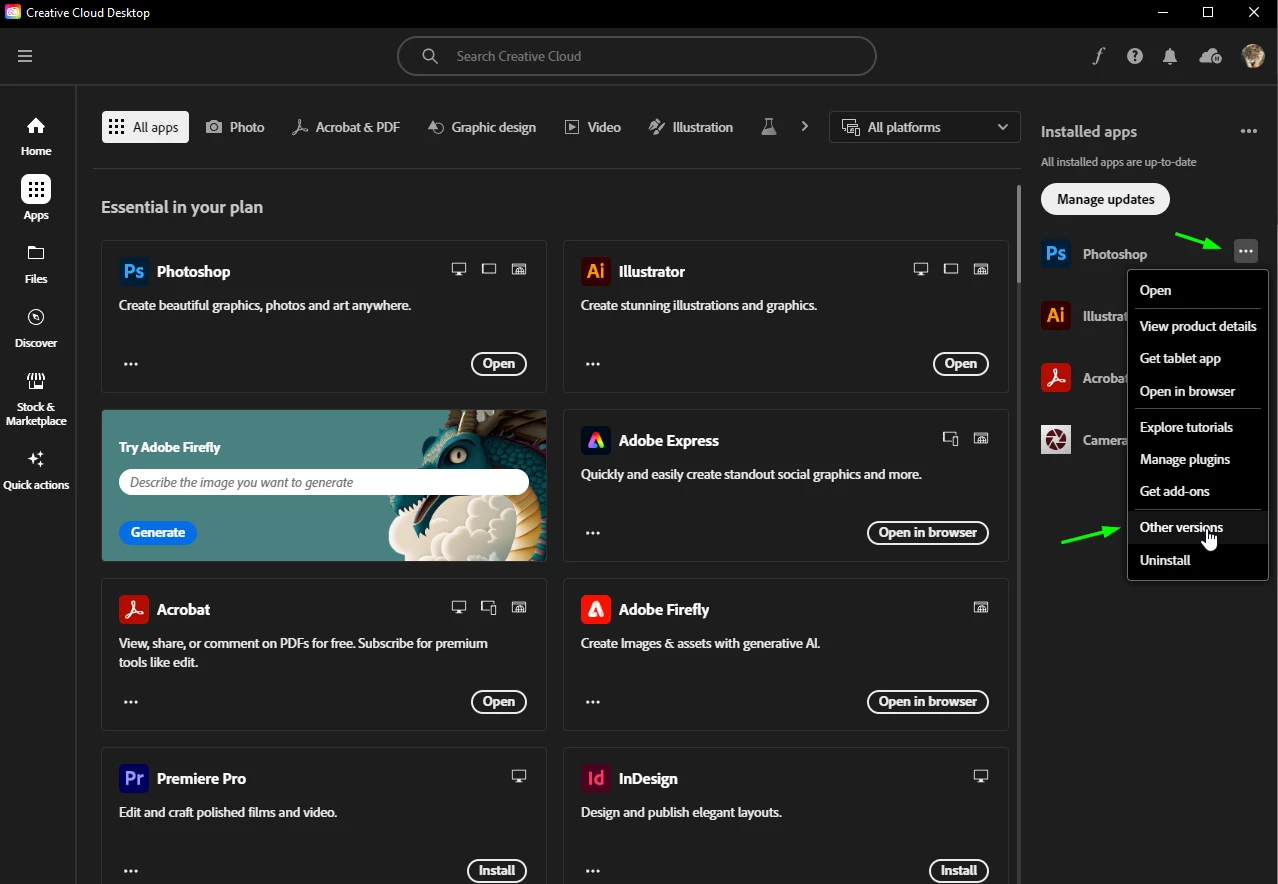This screenshot has height=884, width=1278.
Task: Choose Manage plugins menu item
Action: 1198,459
